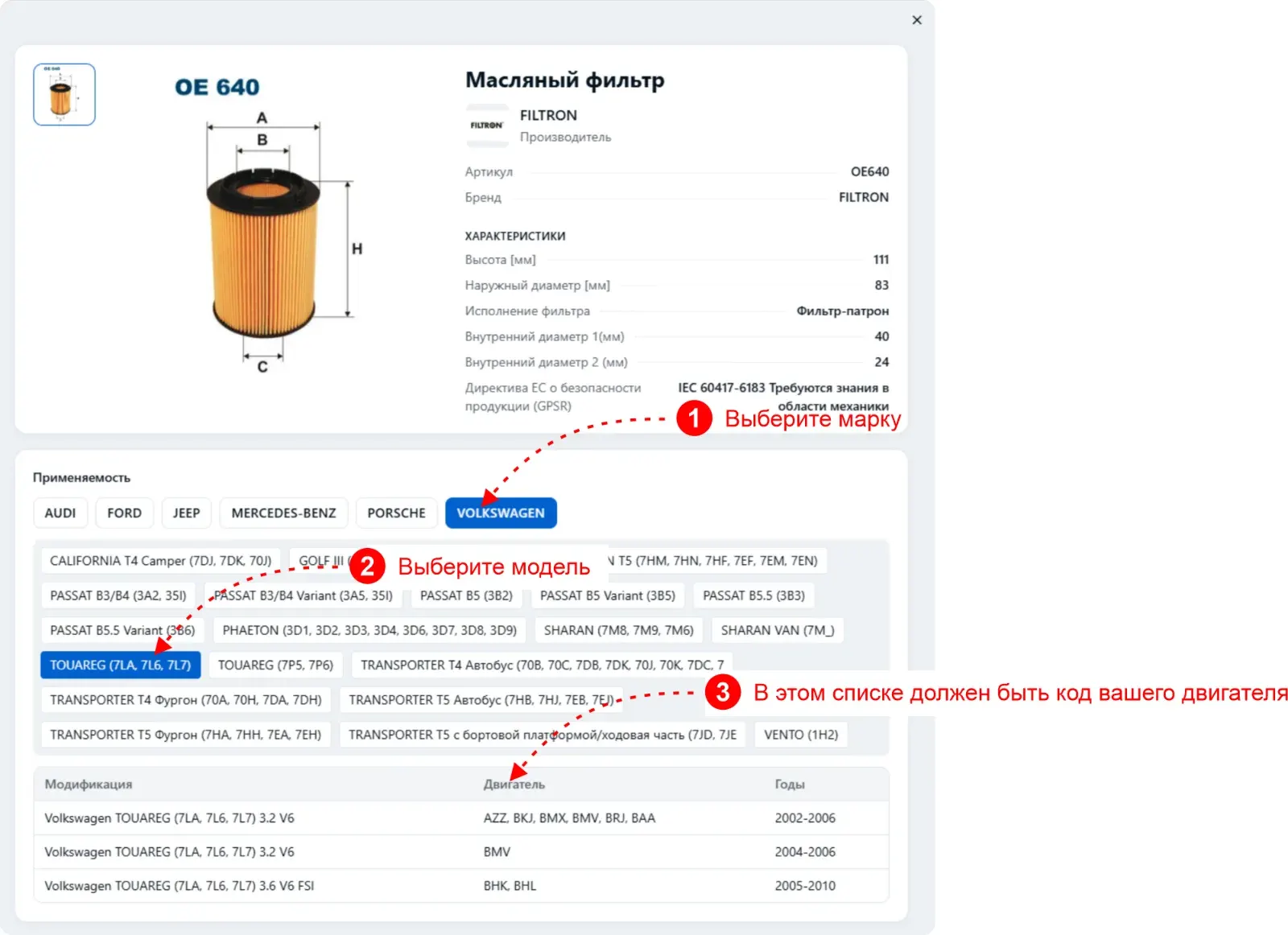
Task: Select PASSAT B3/B4 Variant (3A5, 35I)
Action: (303, 595)
